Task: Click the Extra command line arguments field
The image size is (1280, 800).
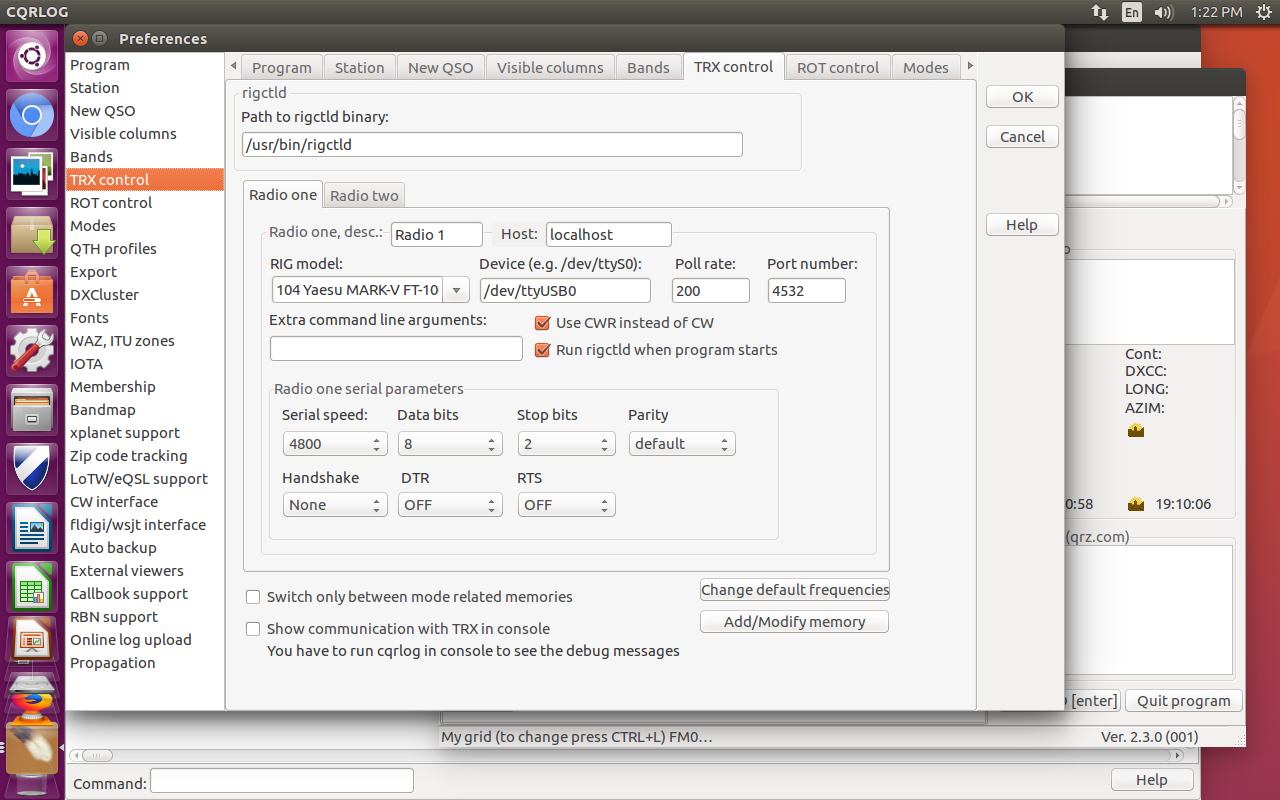Action: [396, 348]
